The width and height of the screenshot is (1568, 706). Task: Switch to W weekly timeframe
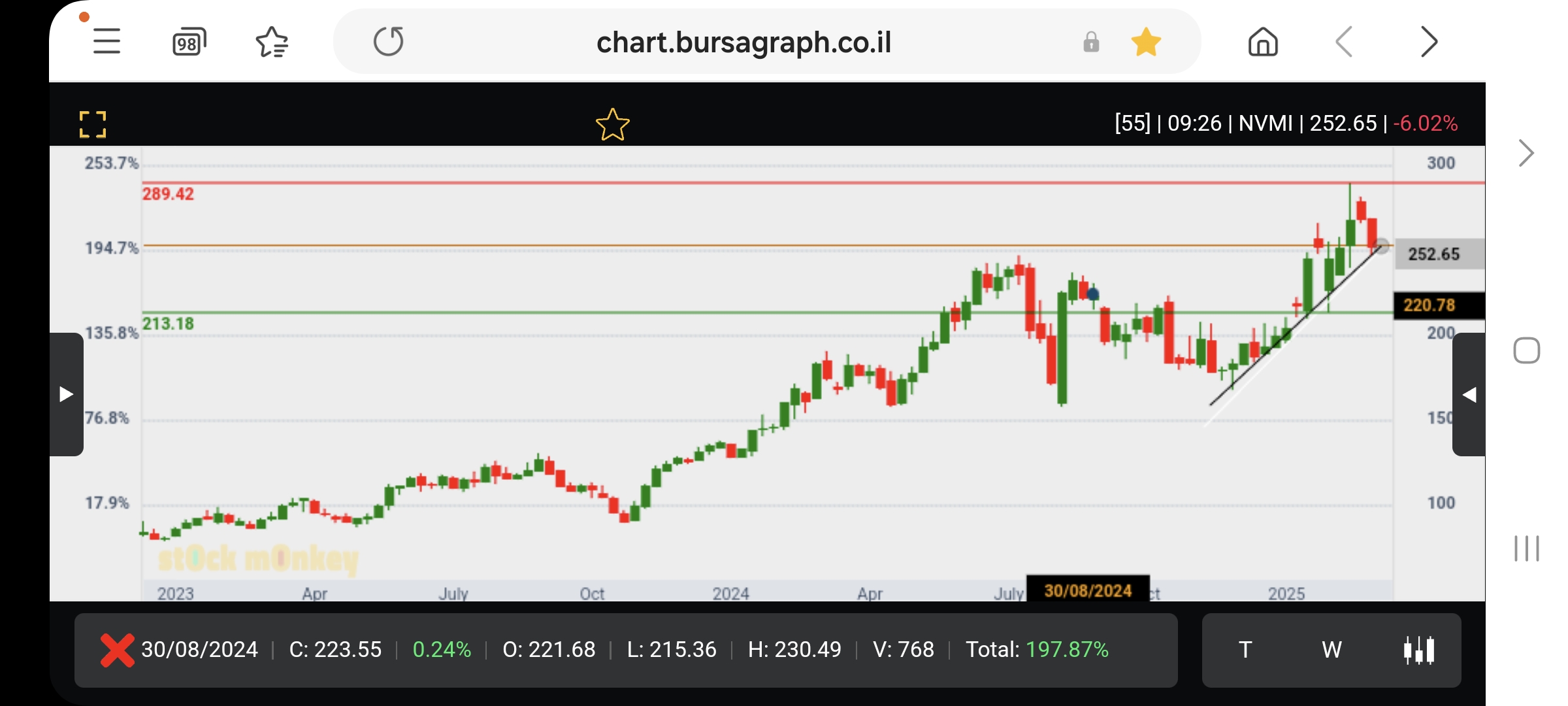(x=1331, y=650)
